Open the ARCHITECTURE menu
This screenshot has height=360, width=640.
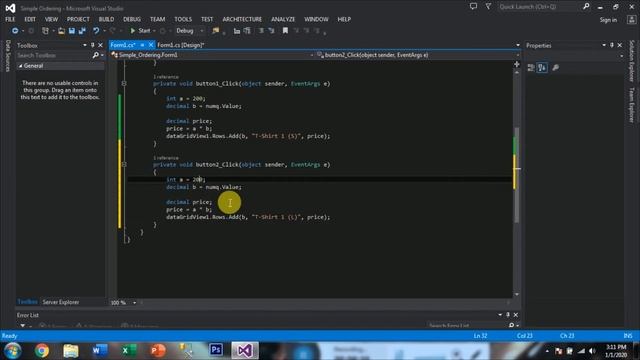click(242, 19)
